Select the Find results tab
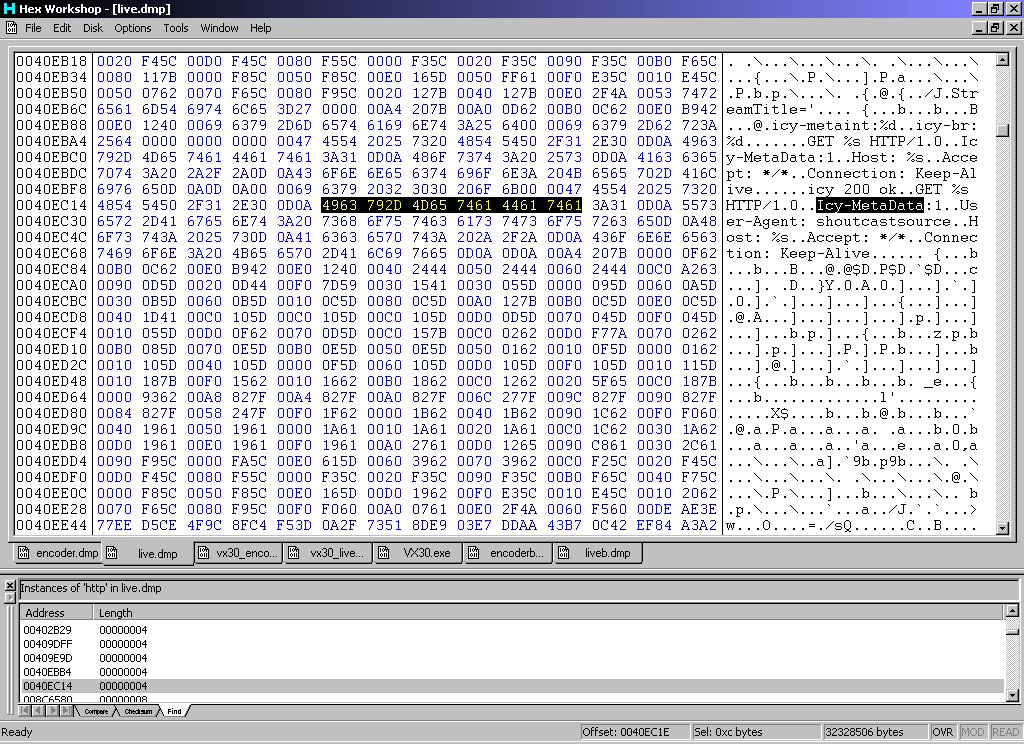The height and width of the screenshot is (744, 1024). point(174,711)
